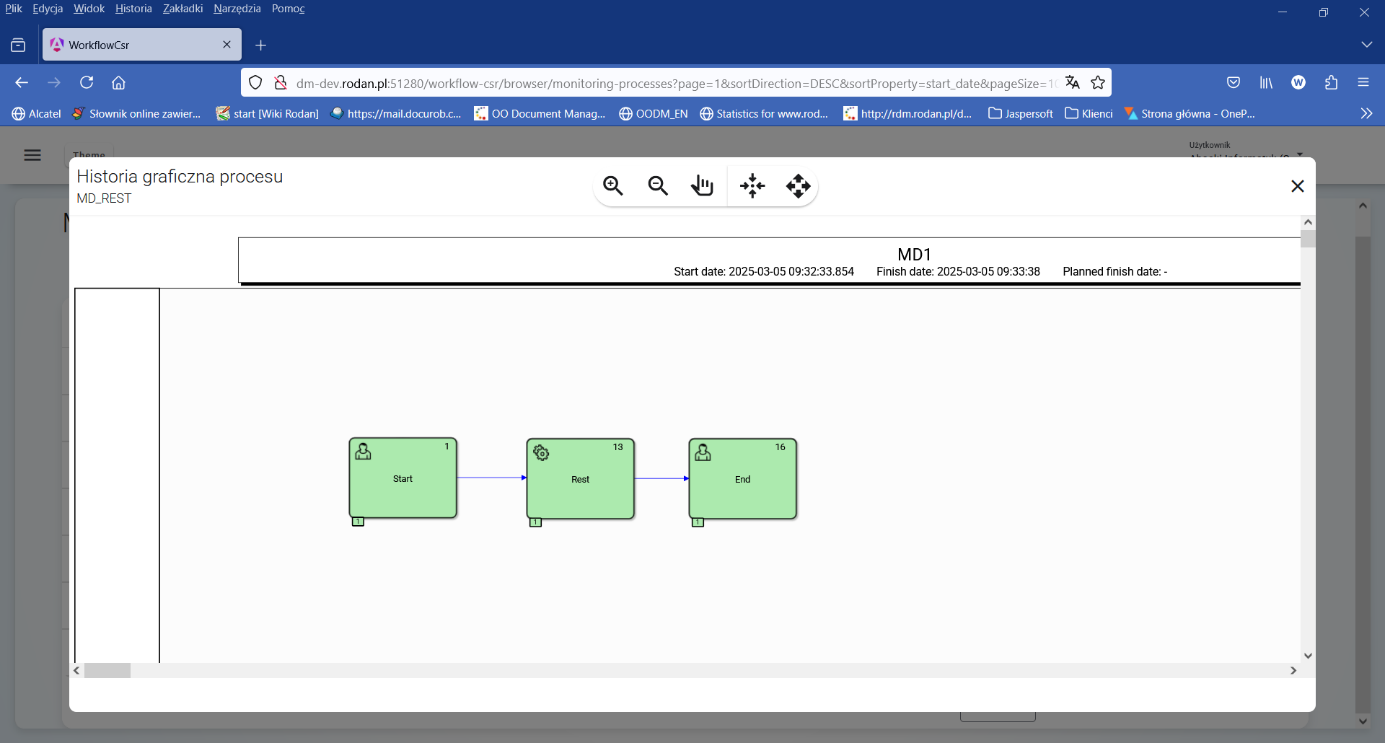The width and height of the screenshot is (1385, 743).
Task: Open the Zakładki menu
Action: coord(183,9)
